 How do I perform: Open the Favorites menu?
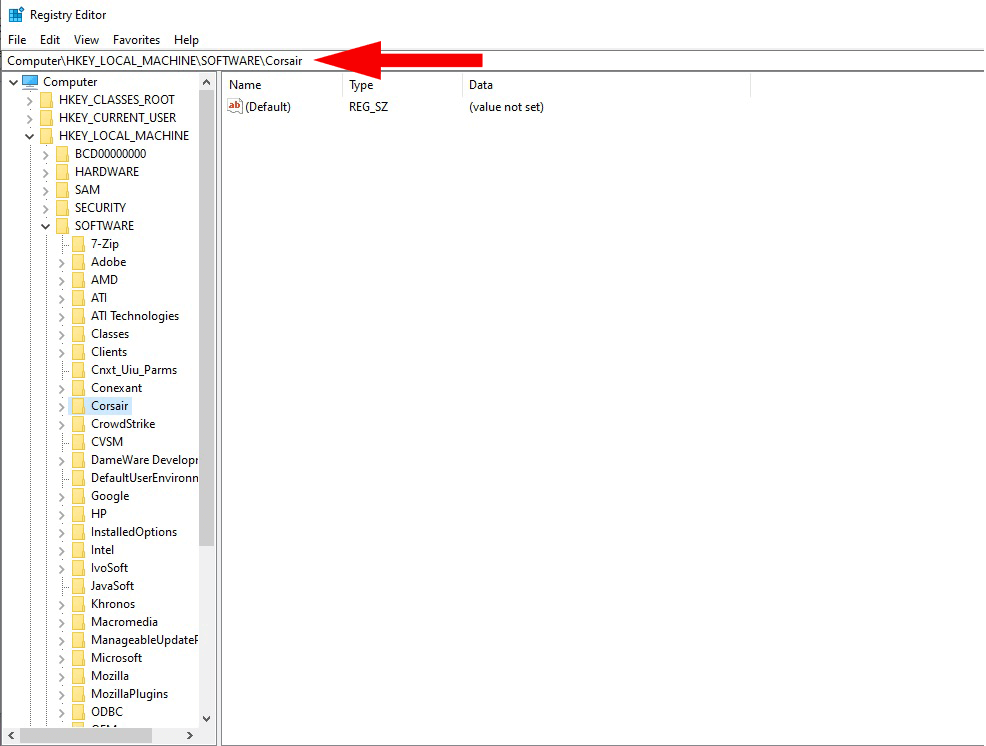pyautogui.click(x=136, y=40)
